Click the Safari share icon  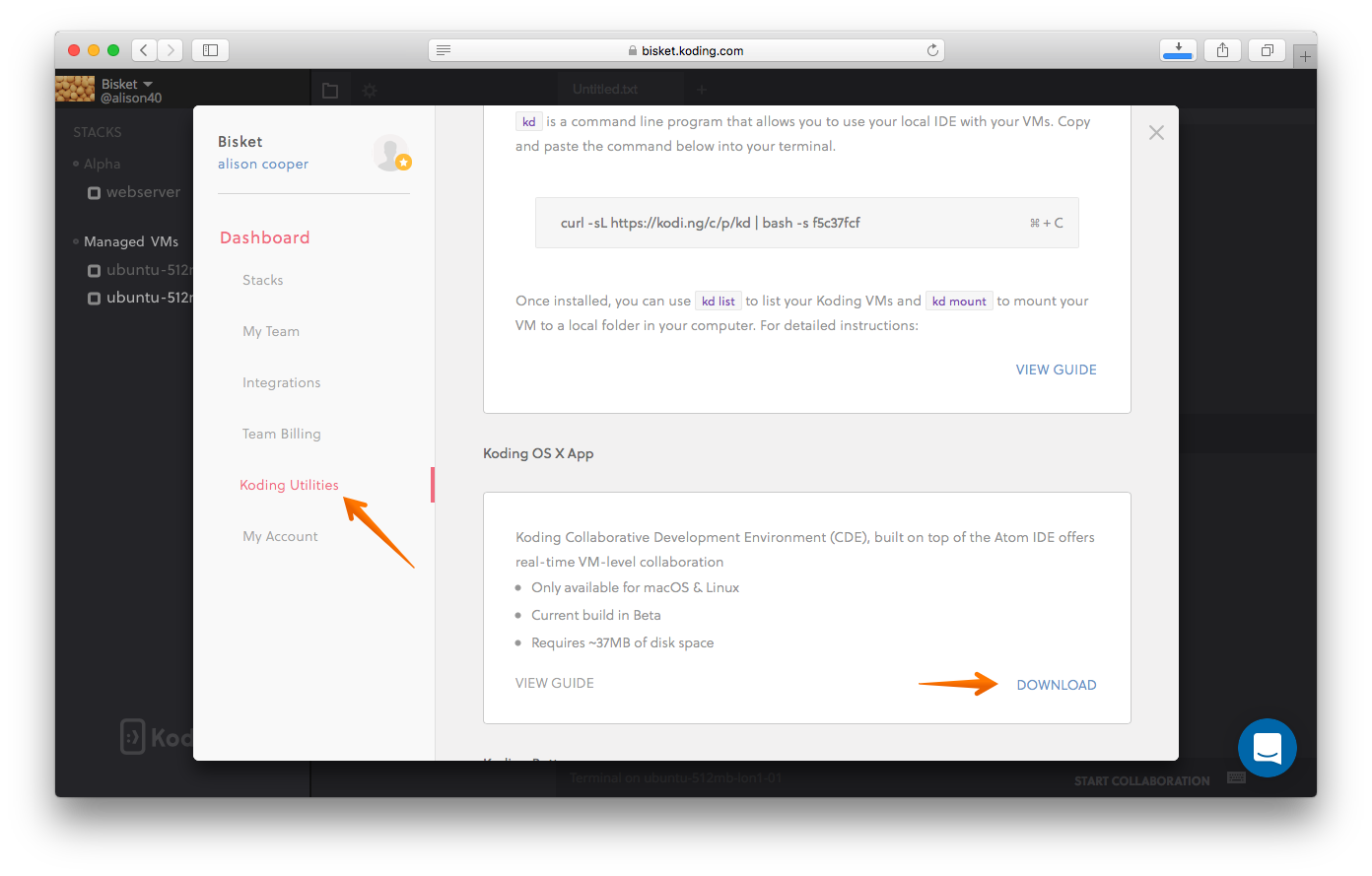click(x=1222, y=50)
